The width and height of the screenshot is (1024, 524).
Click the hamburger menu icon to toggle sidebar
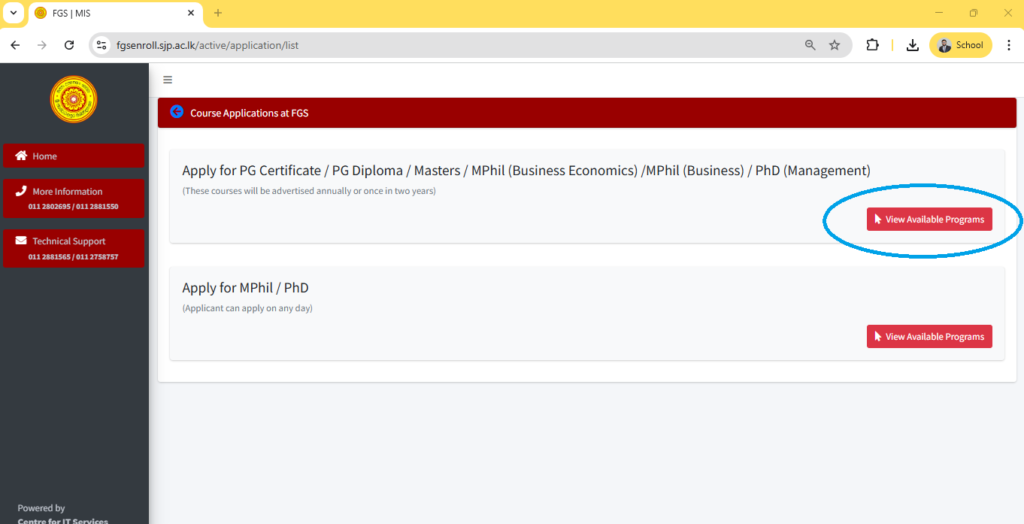click(x=167, y=80)
